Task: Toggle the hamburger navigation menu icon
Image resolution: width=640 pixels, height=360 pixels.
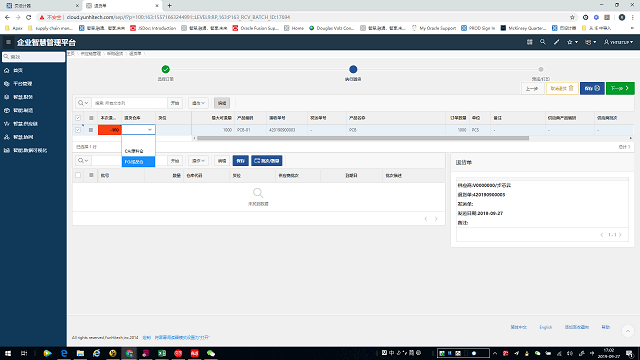Action: tap(8, 42)
